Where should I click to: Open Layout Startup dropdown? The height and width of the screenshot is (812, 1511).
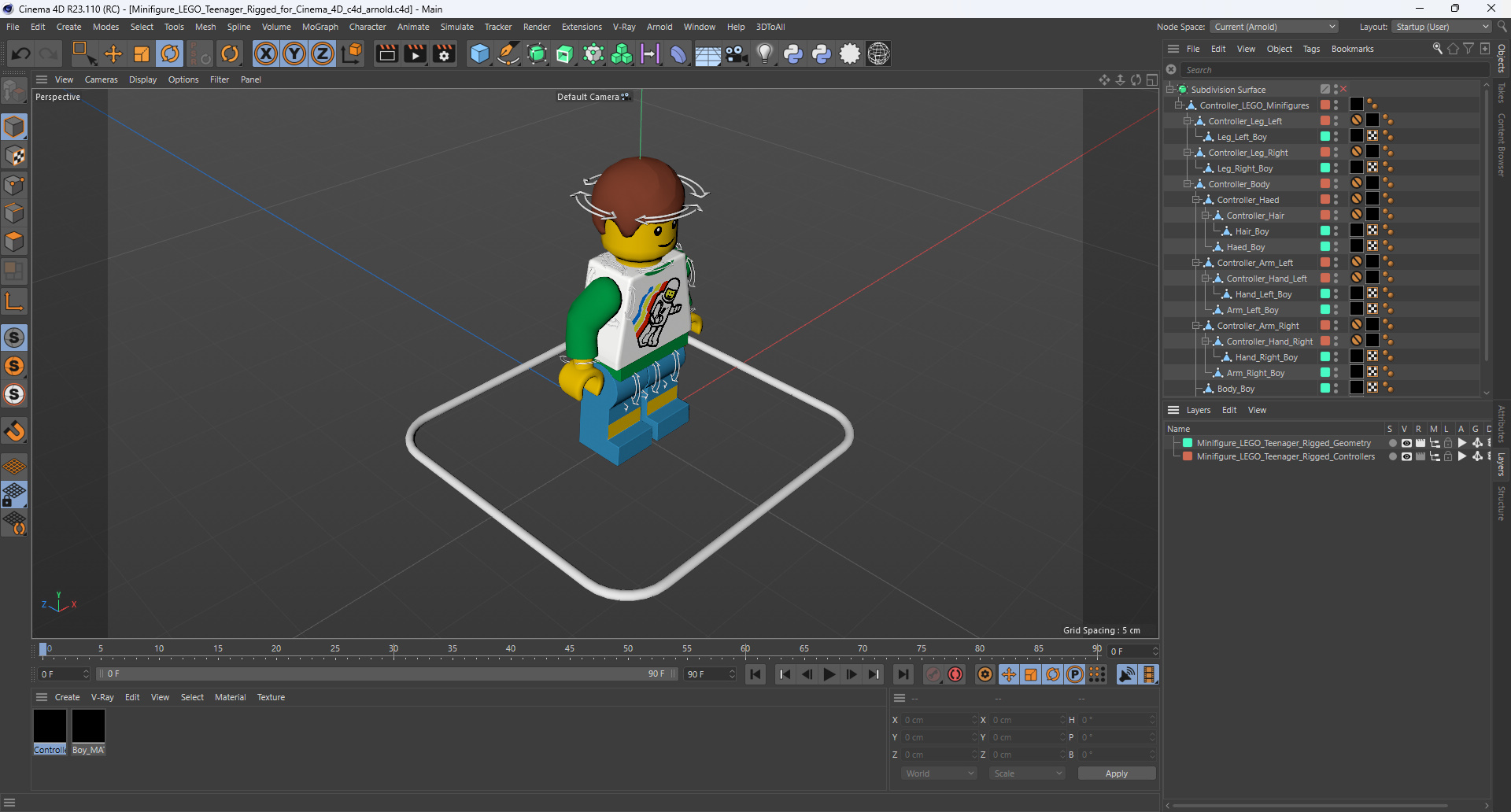(1442, 27)
